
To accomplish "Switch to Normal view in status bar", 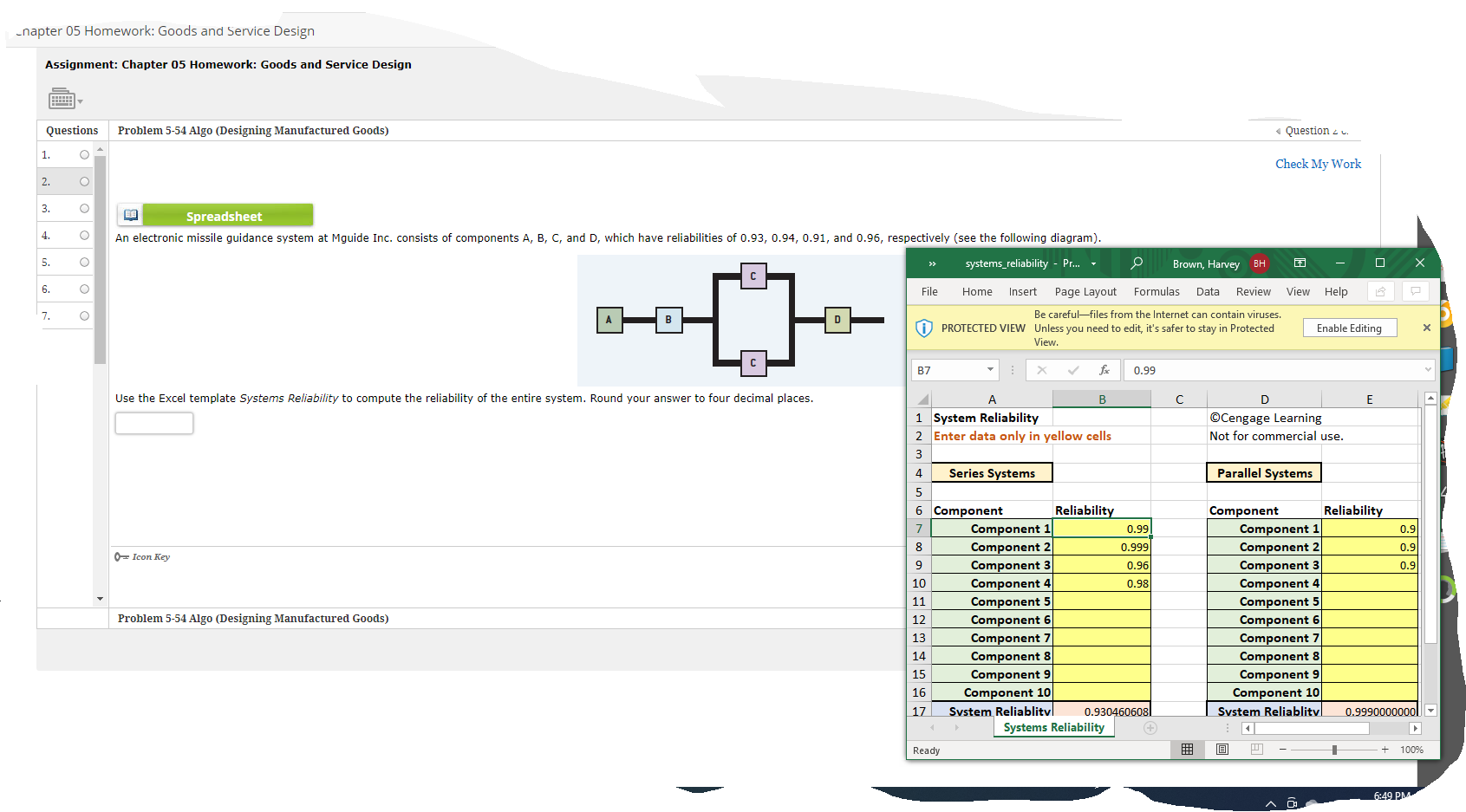I will pos(1187,750).
